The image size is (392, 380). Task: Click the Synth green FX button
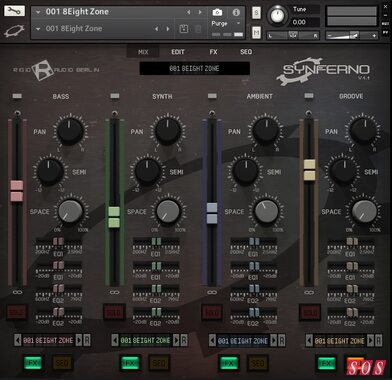pos(130,363)
